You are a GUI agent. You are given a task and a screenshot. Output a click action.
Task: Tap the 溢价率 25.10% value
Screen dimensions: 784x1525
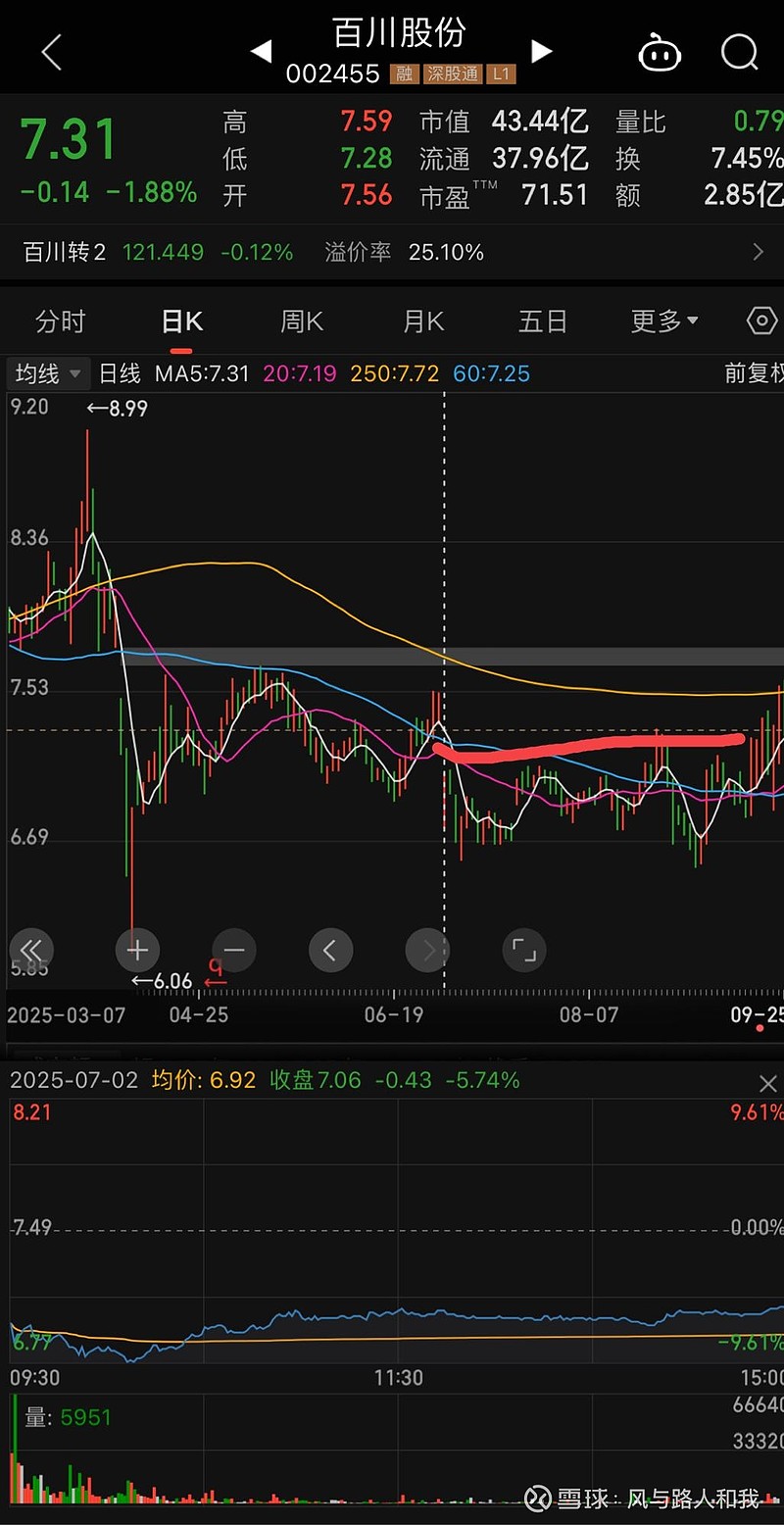[x=446, y=252]
